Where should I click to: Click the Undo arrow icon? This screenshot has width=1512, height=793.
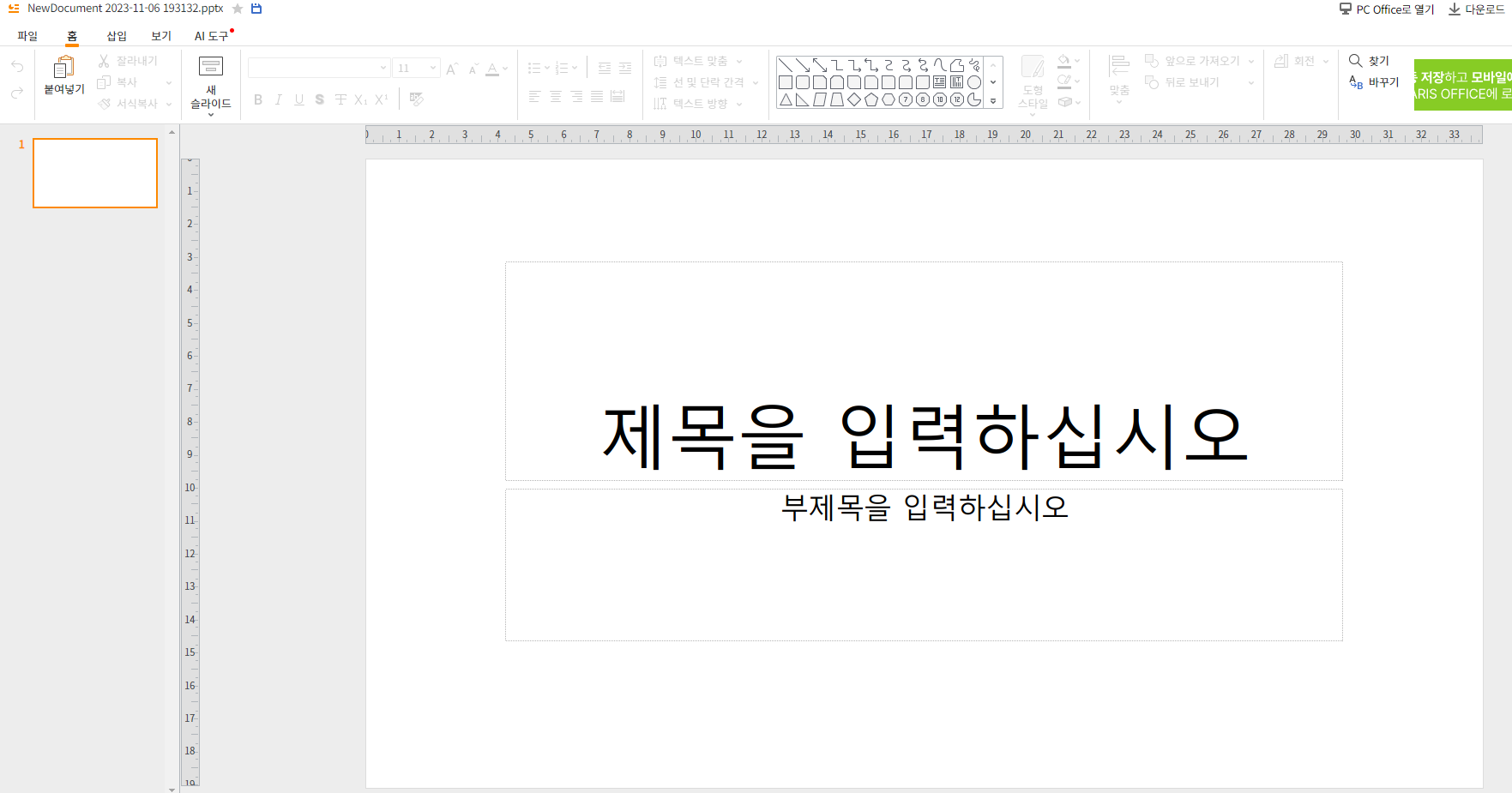click(x=16, y=65)
